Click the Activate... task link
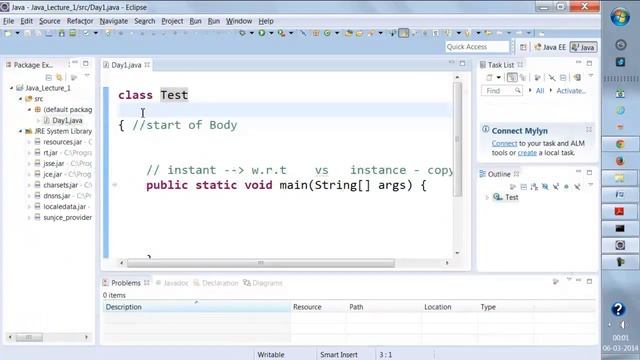This screenshot has height=360, width=640. [571, 91]
